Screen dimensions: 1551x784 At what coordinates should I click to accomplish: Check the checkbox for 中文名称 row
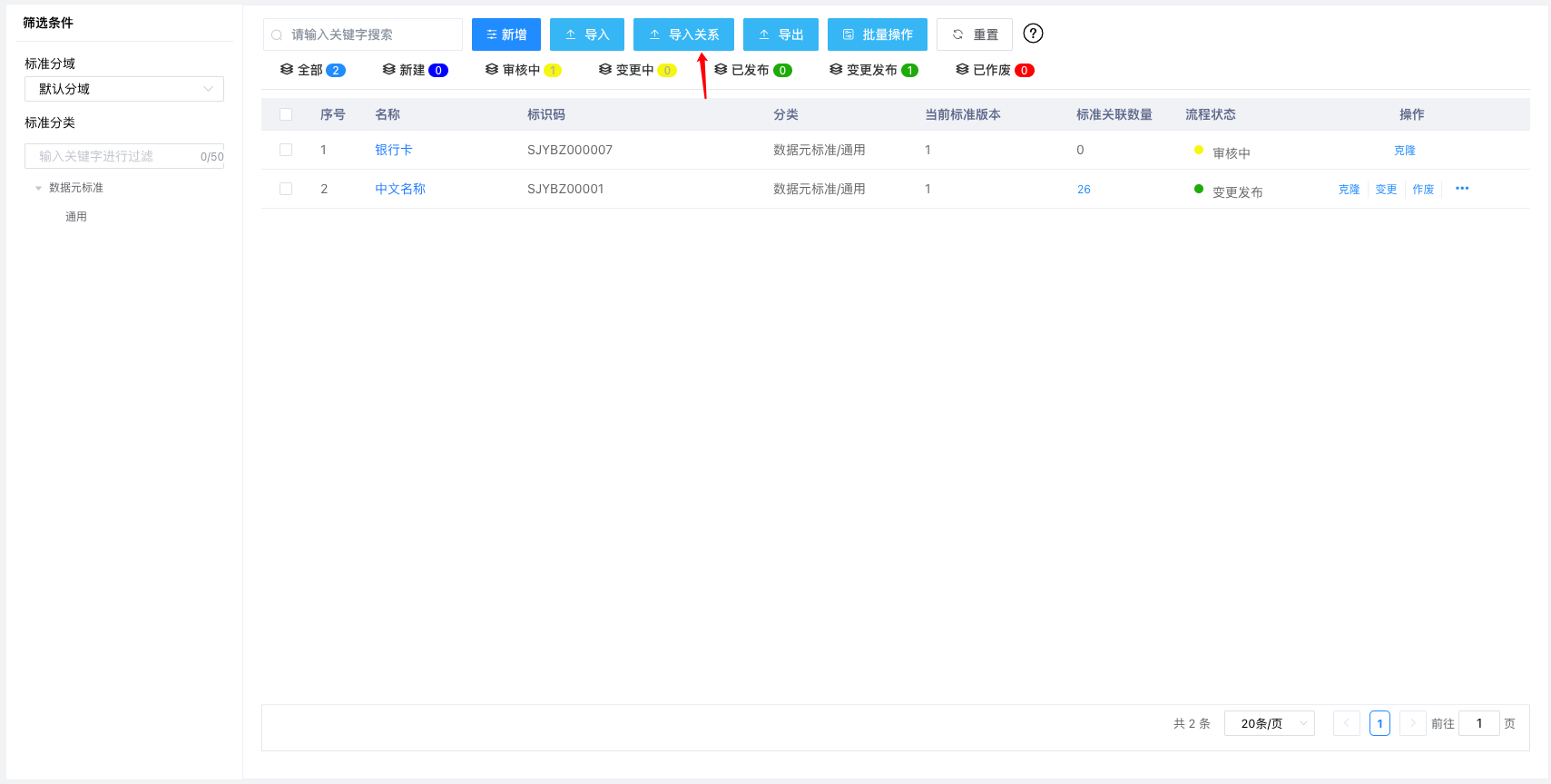(x=286, y=189)
